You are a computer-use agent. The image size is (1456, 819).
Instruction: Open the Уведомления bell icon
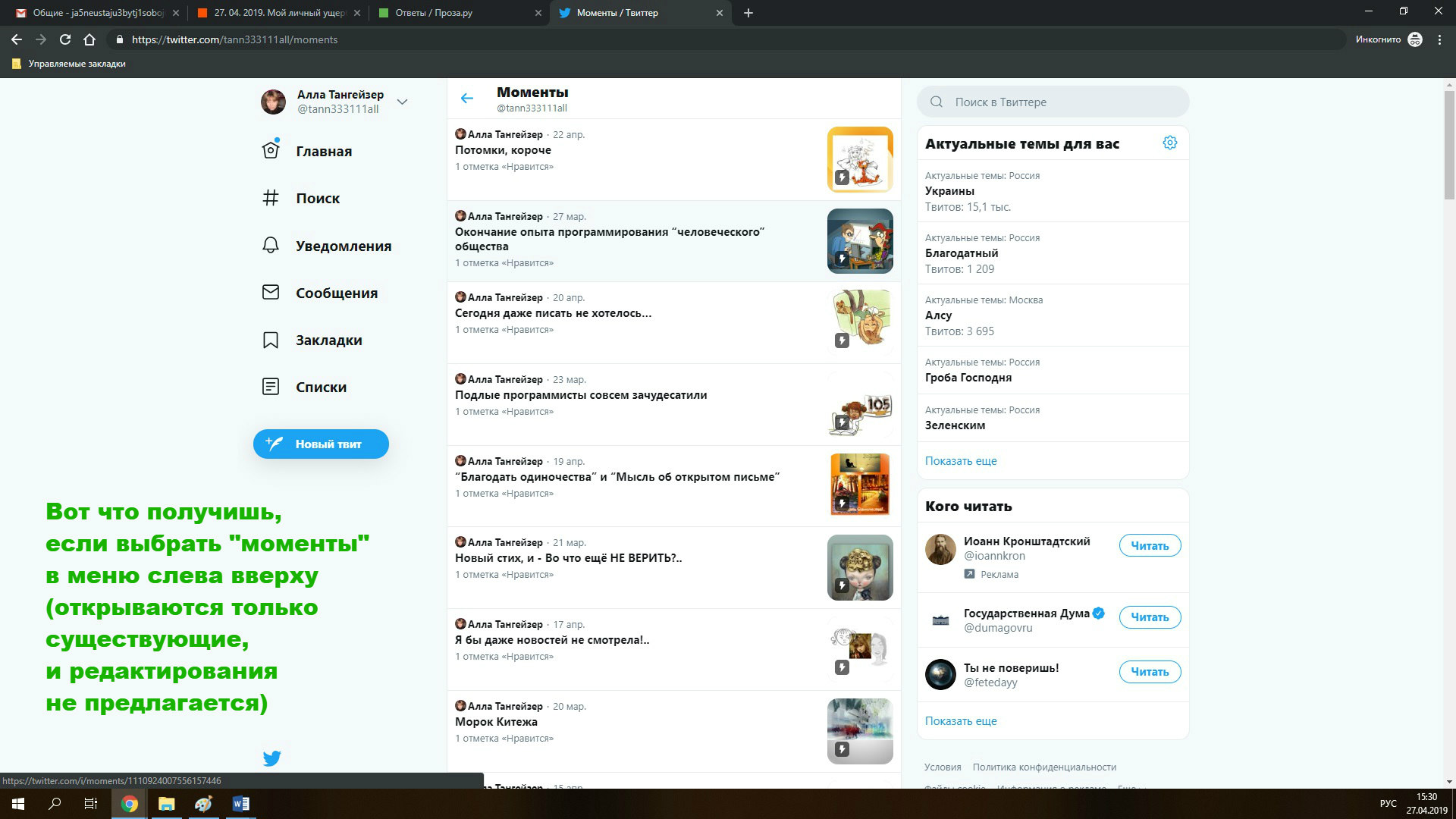point(271,246)
